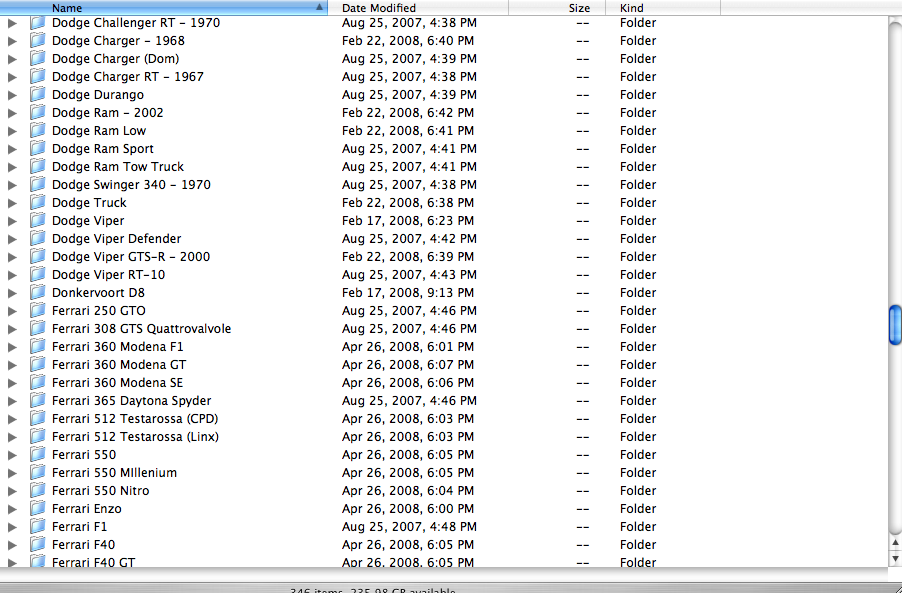The height and width of the screenshot is (593, 902).
Task: Click the Ferrari 365 Daytona Spyder folder icon
Action: (38, 401)
